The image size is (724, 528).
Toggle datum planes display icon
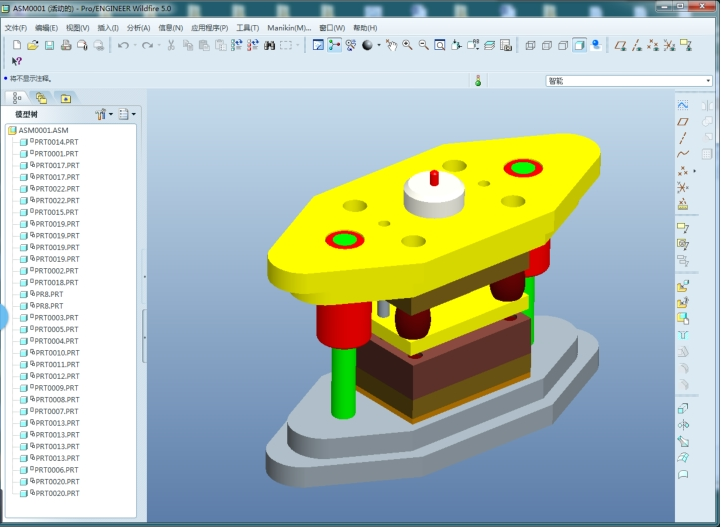coord(620,45)
